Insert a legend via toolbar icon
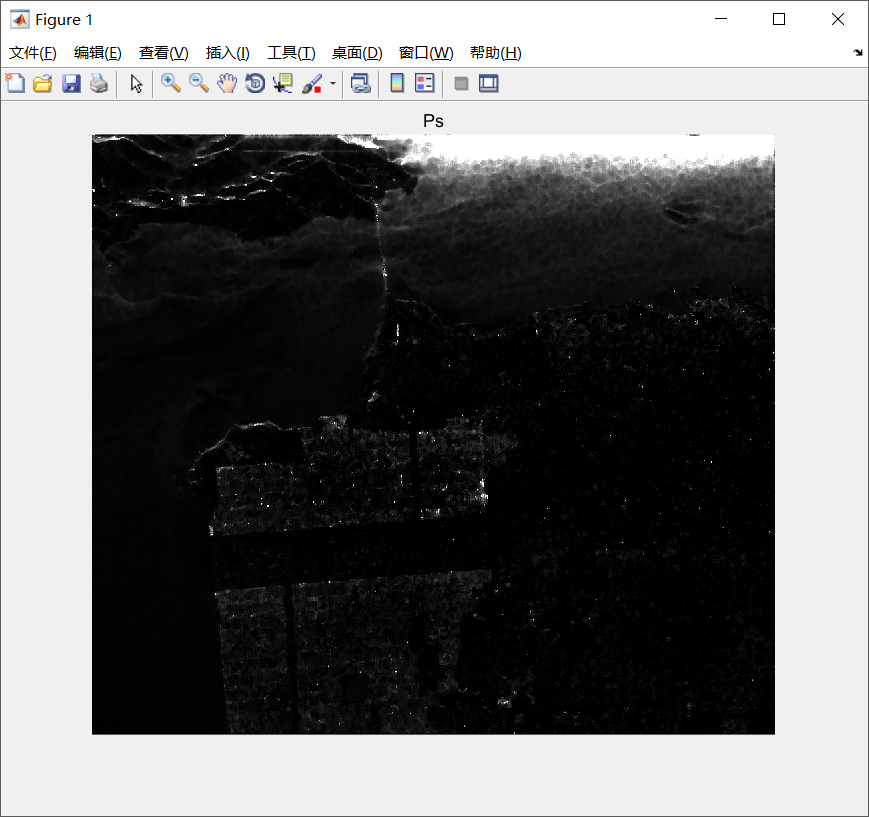 tap(425, 83)
